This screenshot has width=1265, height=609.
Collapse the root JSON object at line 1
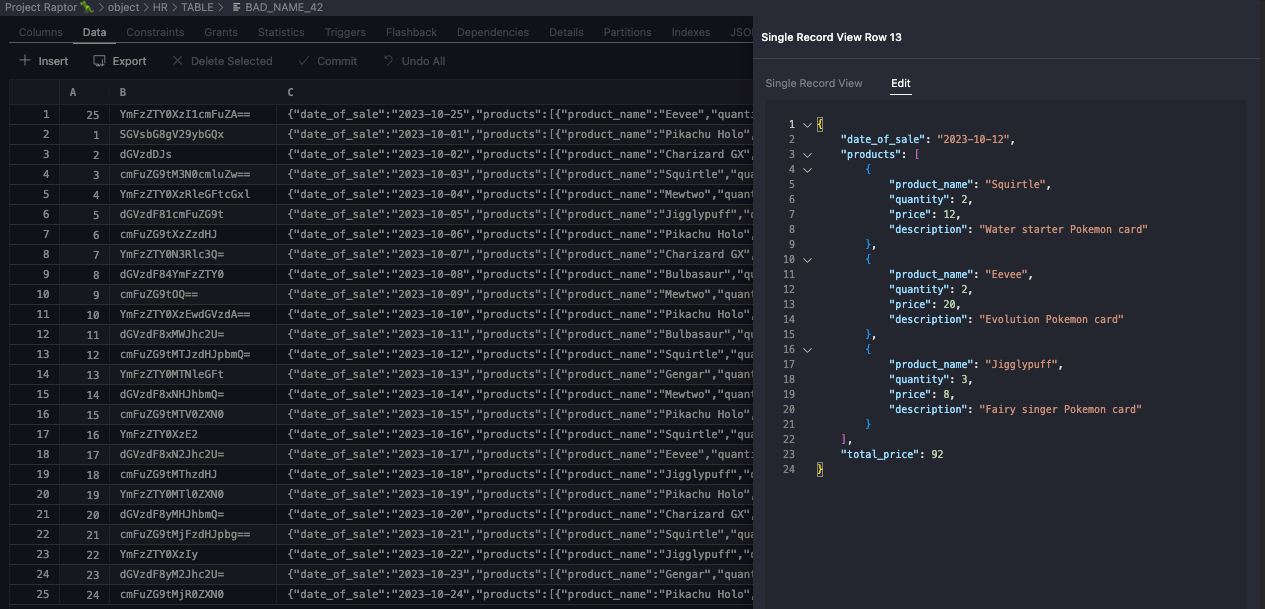(807, 125)
